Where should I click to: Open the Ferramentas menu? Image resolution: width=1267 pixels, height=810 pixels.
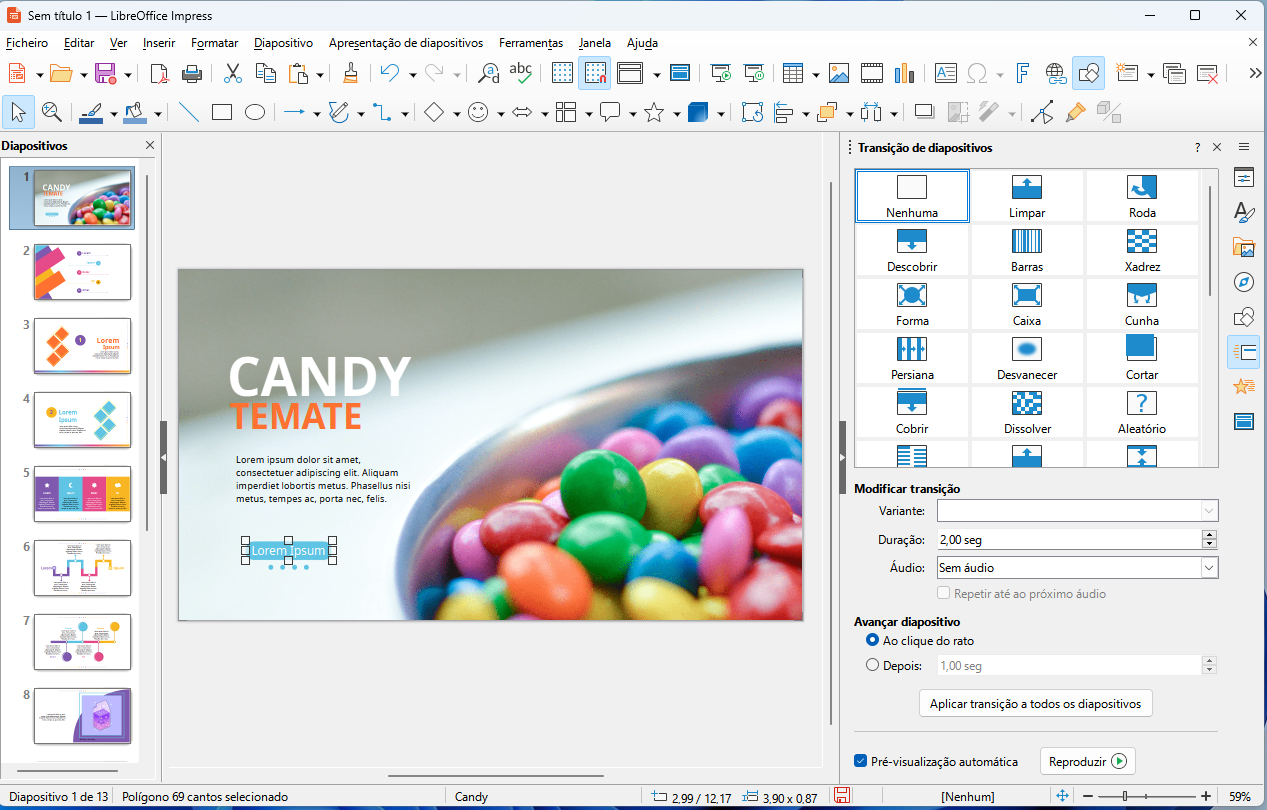[x=530, y=43]
